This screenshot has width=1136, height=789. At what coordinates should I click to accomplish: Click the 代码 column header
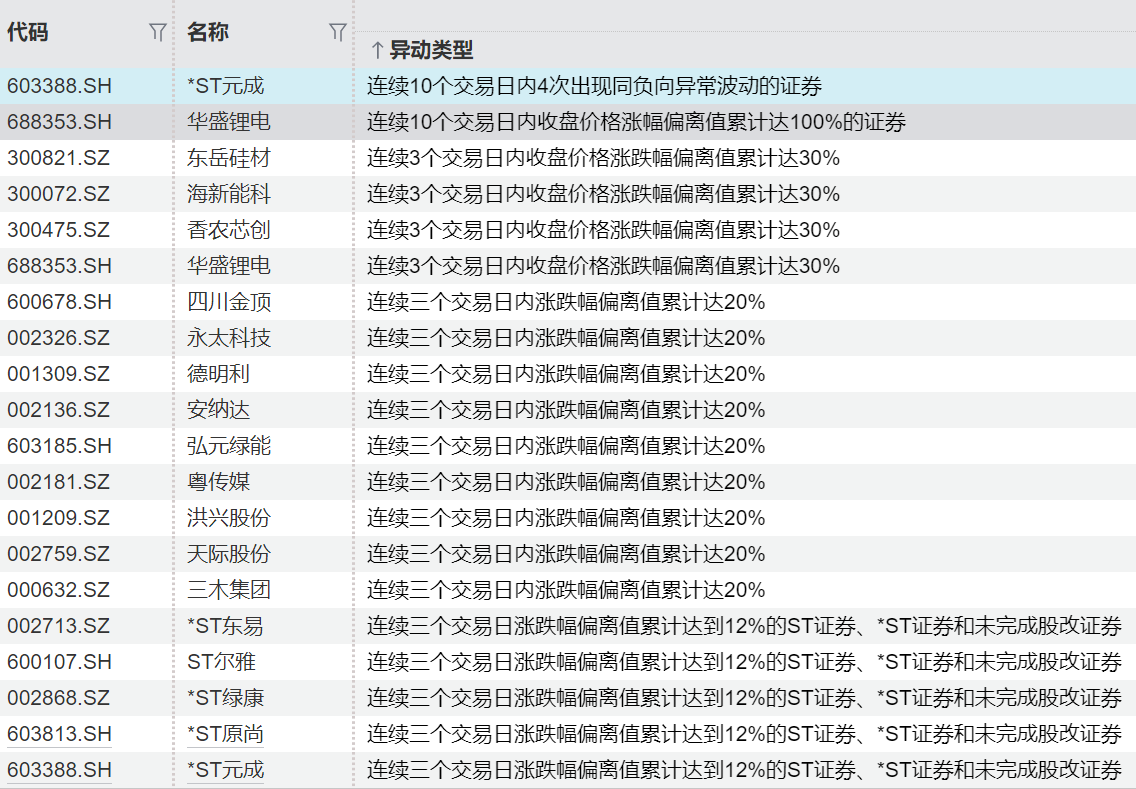[x=28, y=33]
